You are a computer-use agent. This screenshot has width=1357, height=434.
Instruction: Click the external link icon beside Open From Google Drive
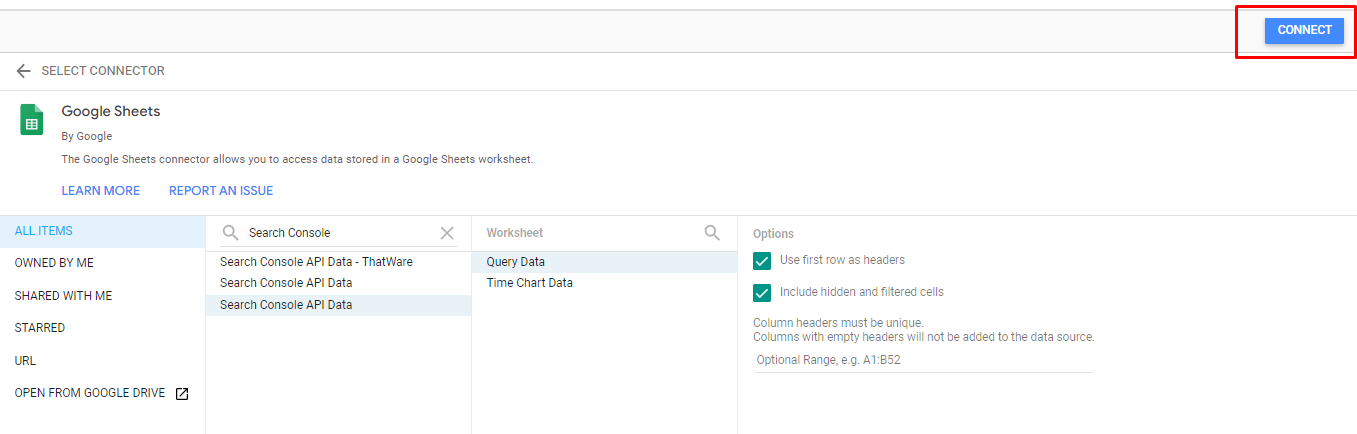tap(182, 394)
